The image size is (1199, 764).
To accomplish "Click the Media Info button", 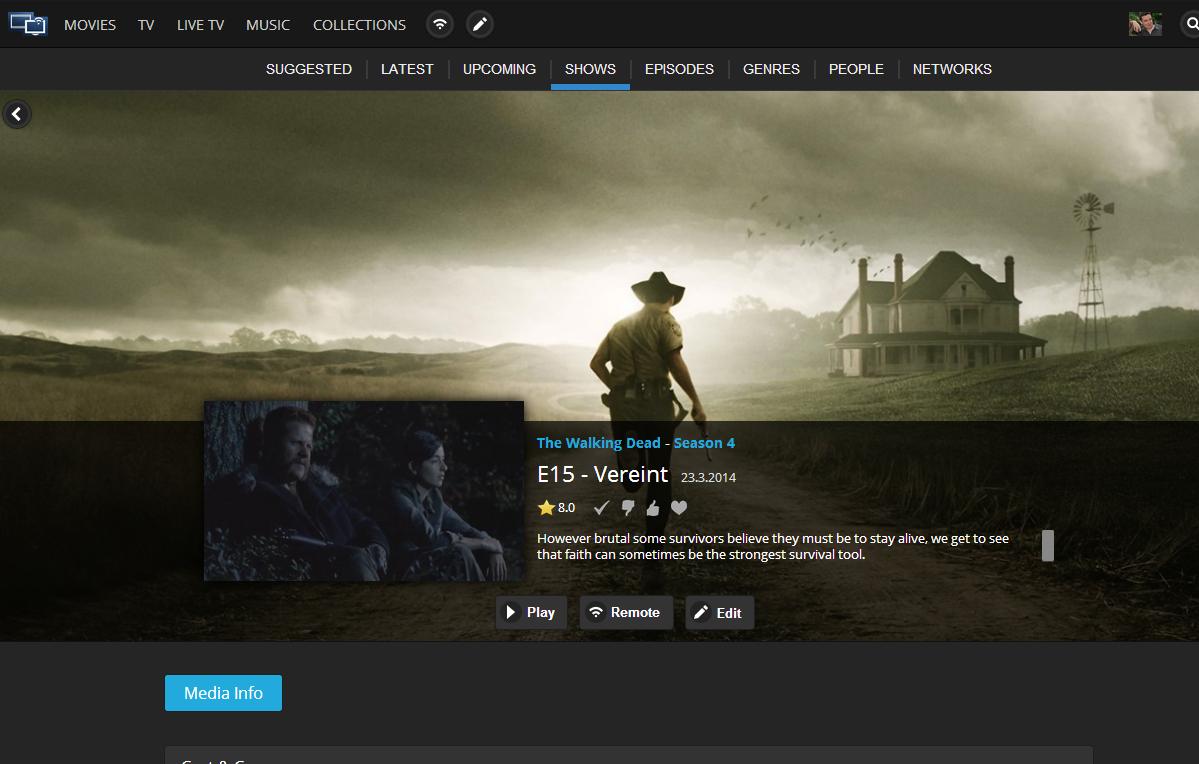I will click(223, 693).
